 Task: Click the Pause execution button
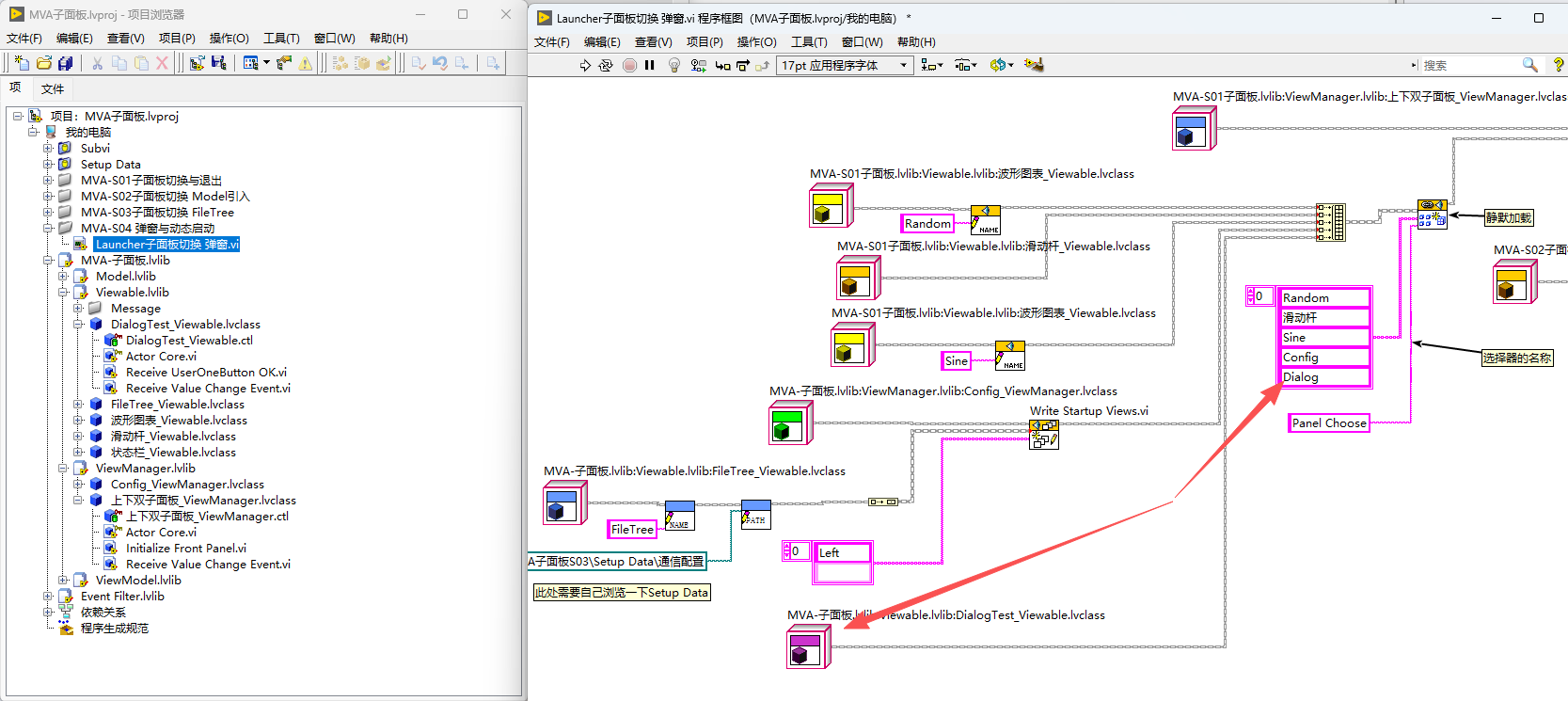tap(650, 65)
